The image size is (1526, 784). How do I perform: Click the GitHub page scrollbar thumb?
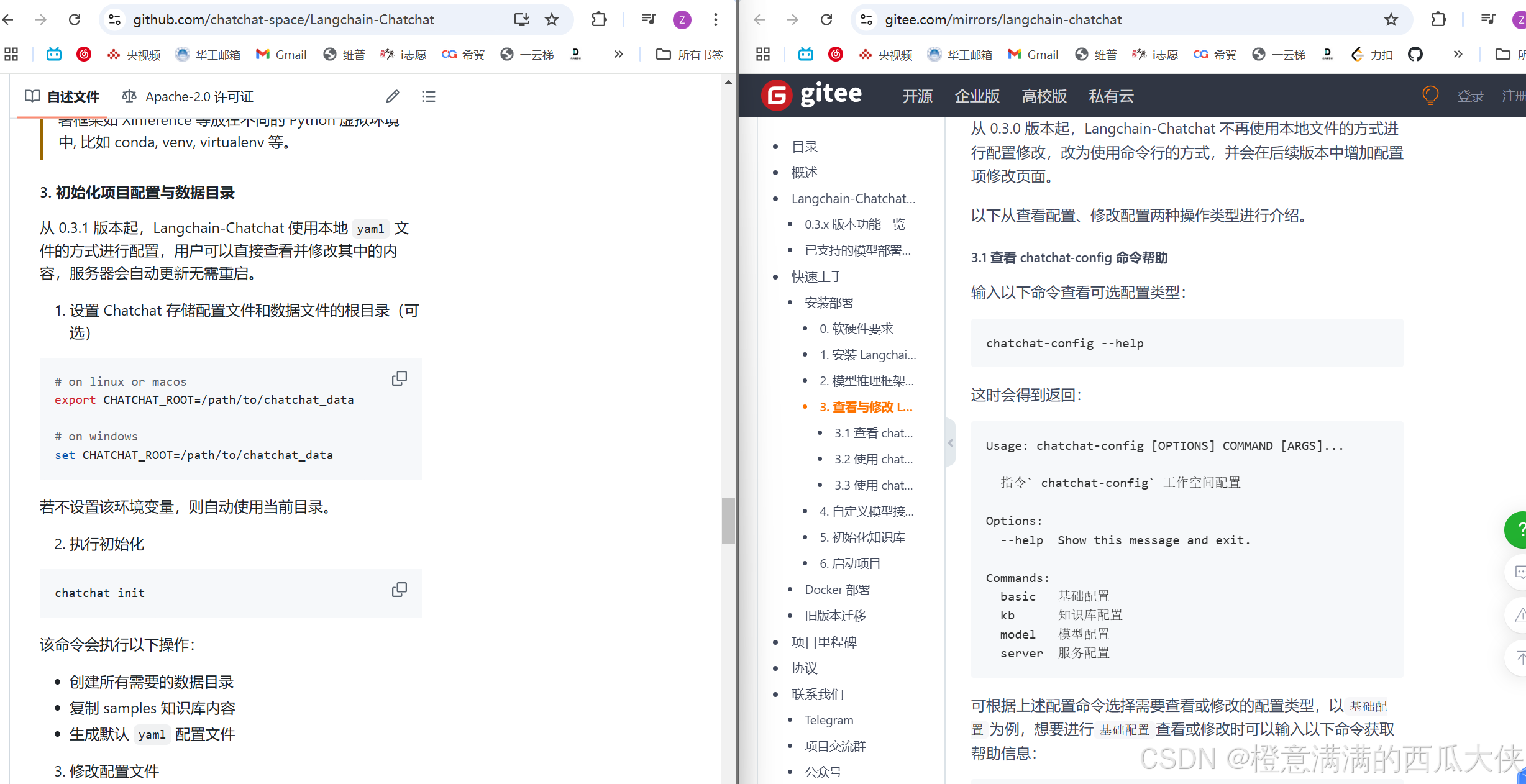point(728,521)
